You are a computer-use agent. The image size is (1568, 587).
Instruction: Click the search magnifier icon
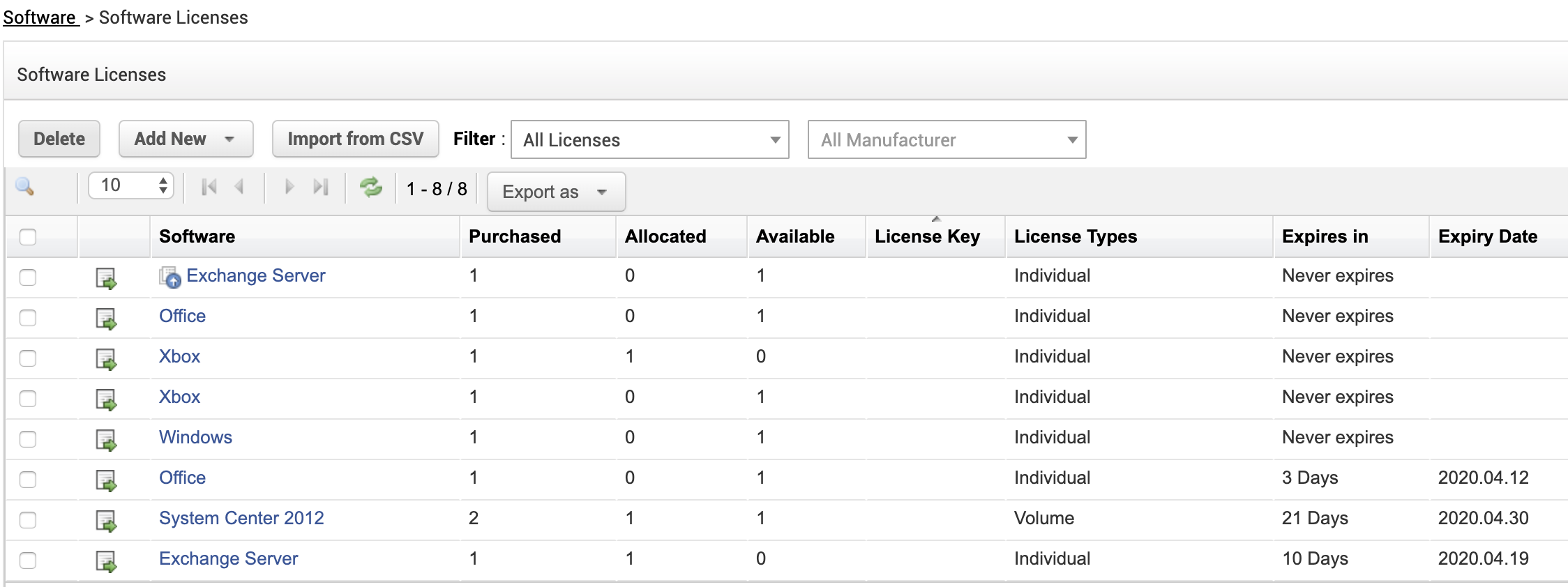tap(25, 187)
